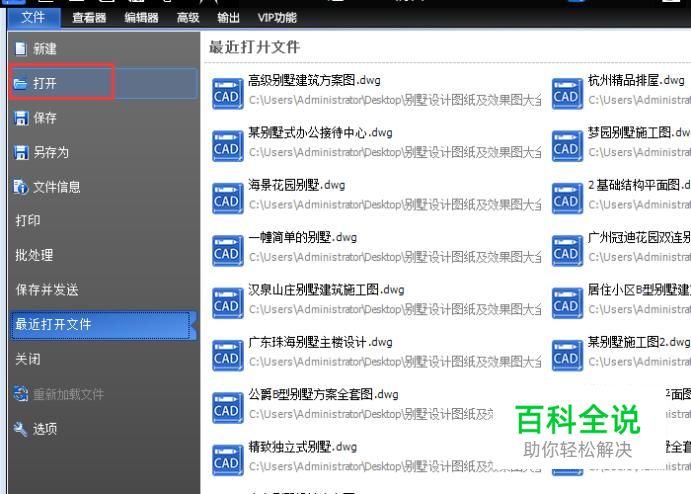Open recent file 公爵B型别墅方案全套图.dwg
Image resolution: width=691 pixels, height=494 pixels.
323,394
